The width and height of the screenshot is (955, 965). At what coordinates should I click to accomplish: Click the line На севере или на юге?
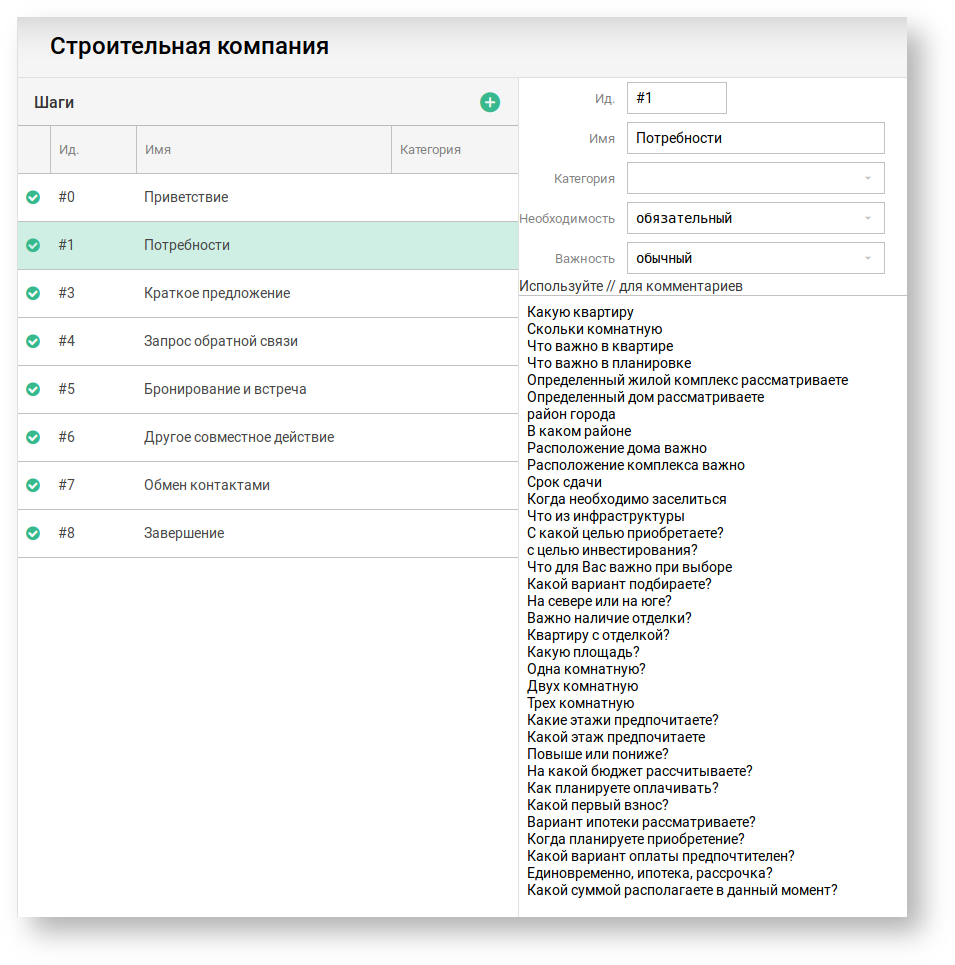pyautogui.click(x=599, y=601)
